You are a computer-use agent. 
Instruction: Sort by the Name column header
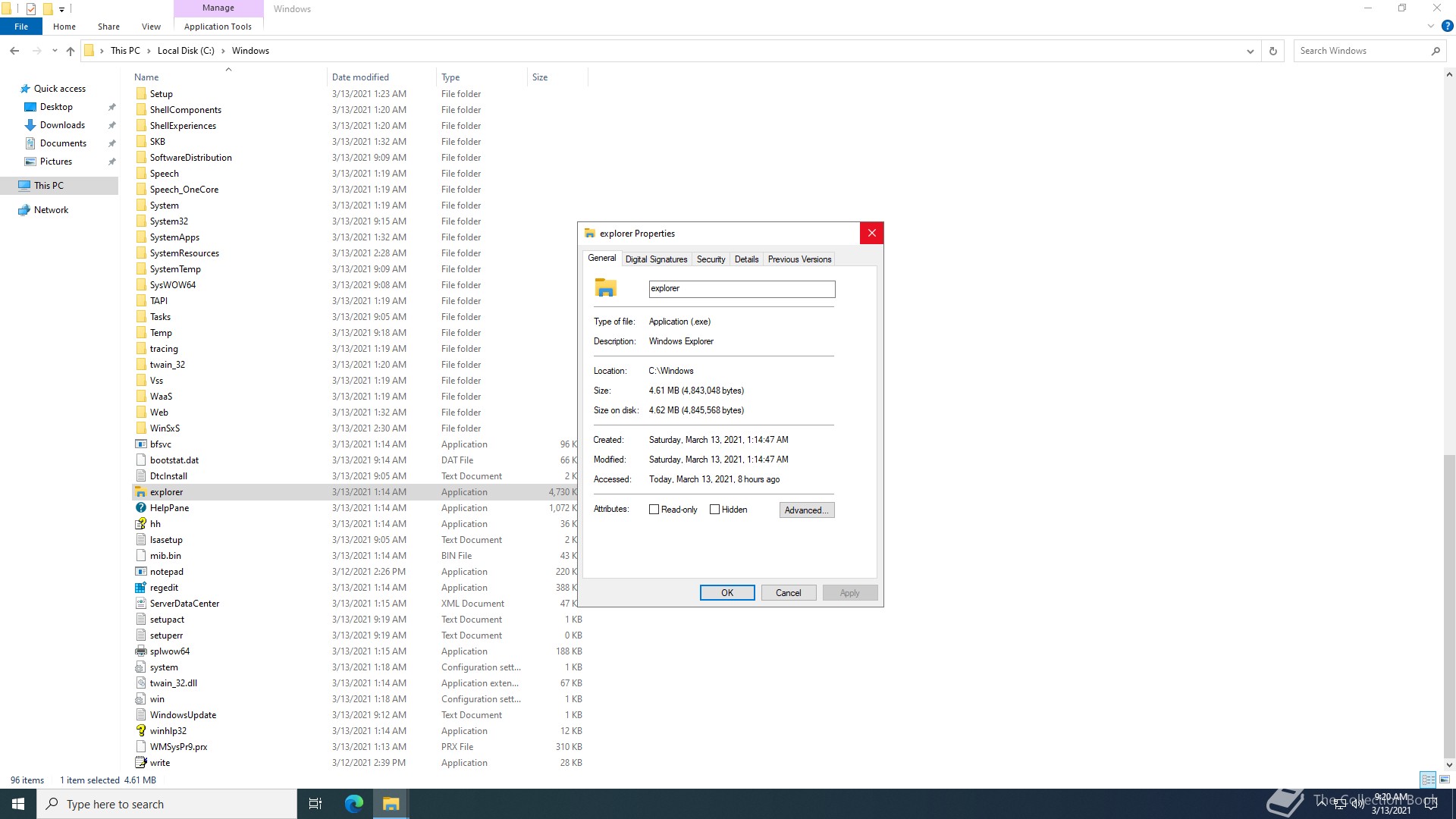pos(227,77)
